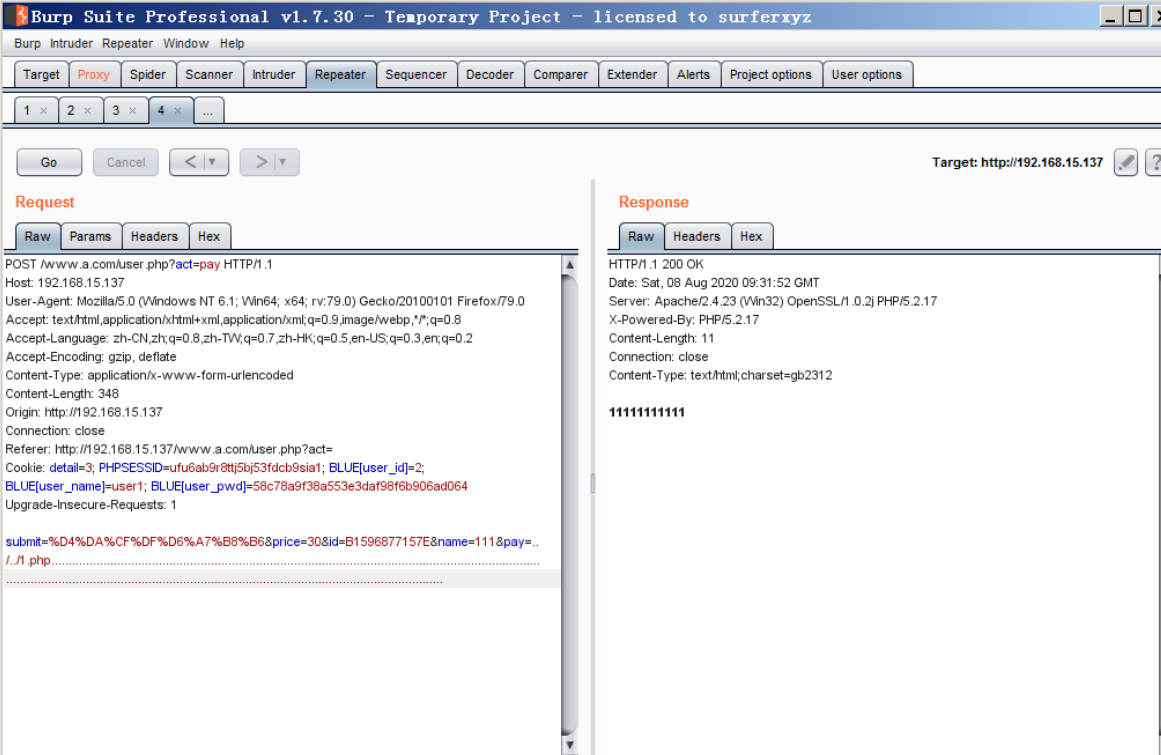The width and height of the screenshot is (1161, 755).
Task: Click the submit parameter body line
Action: 272,542
